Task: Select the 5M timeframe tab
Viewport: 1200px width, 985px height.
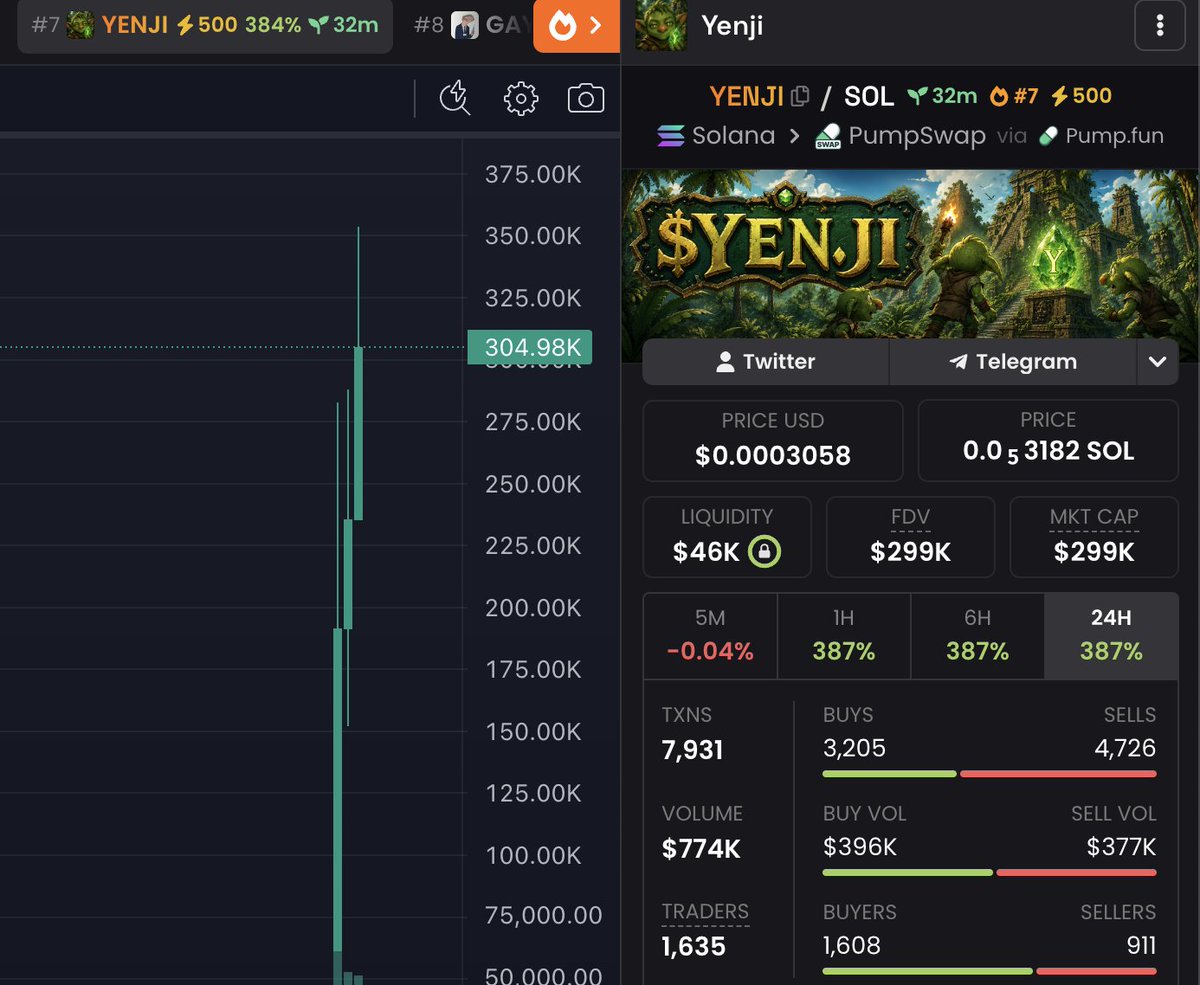Action: coord(710,636)
